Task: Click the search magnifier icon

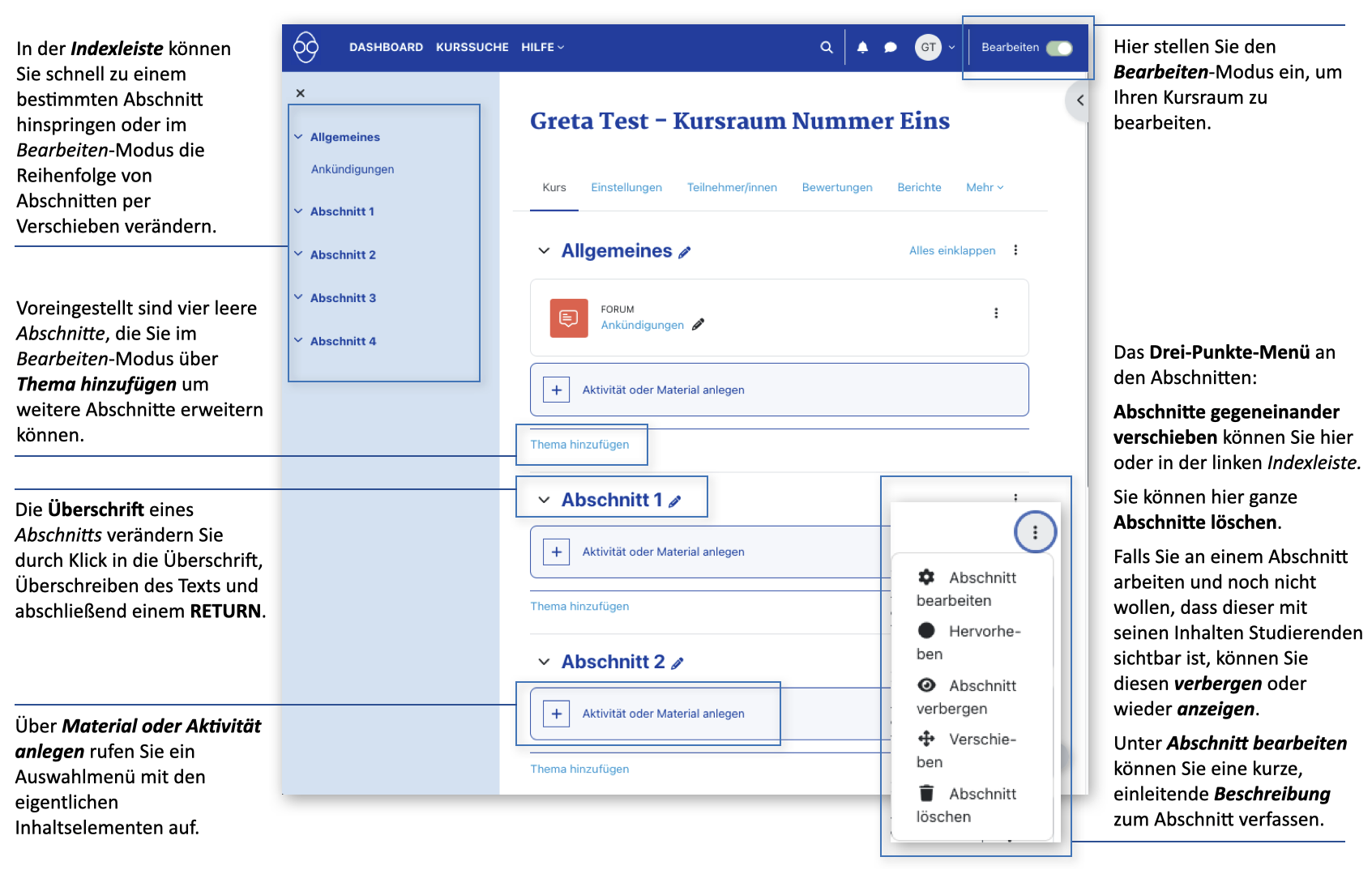Action: pos(826,48)
